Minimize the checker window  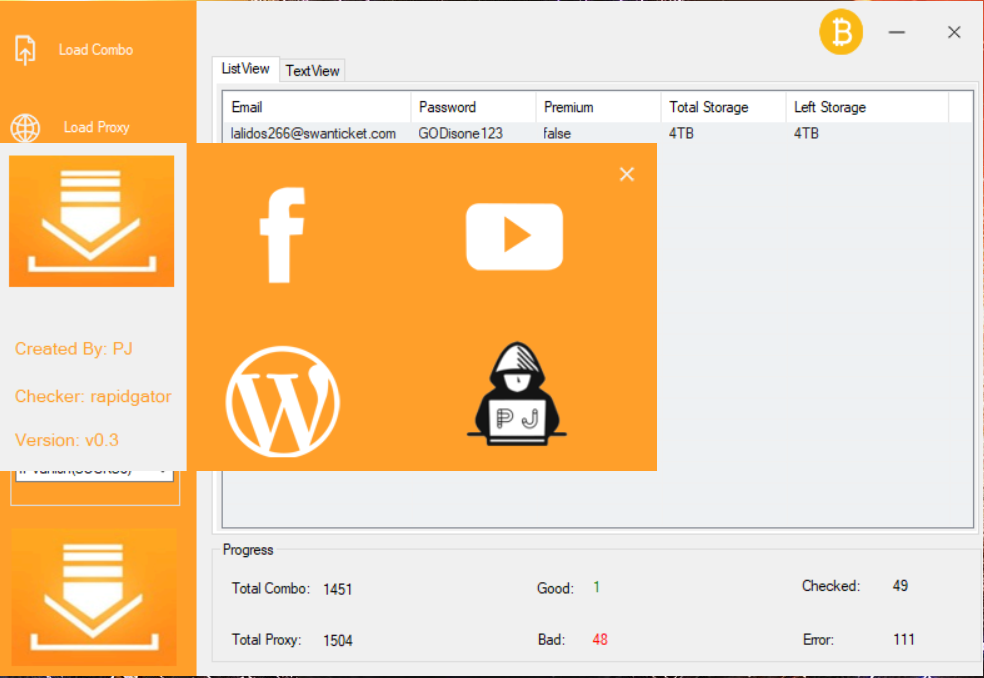pos(897,32)
